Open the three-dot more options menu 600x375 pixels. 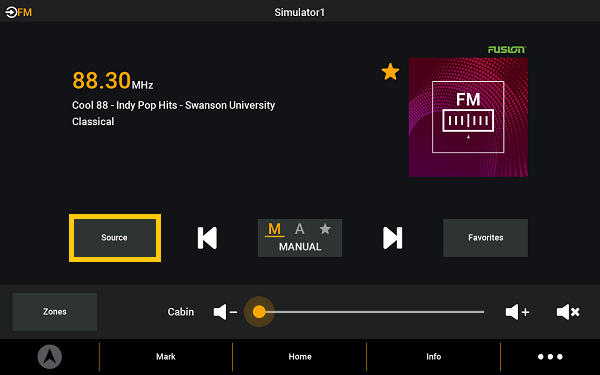550,357
